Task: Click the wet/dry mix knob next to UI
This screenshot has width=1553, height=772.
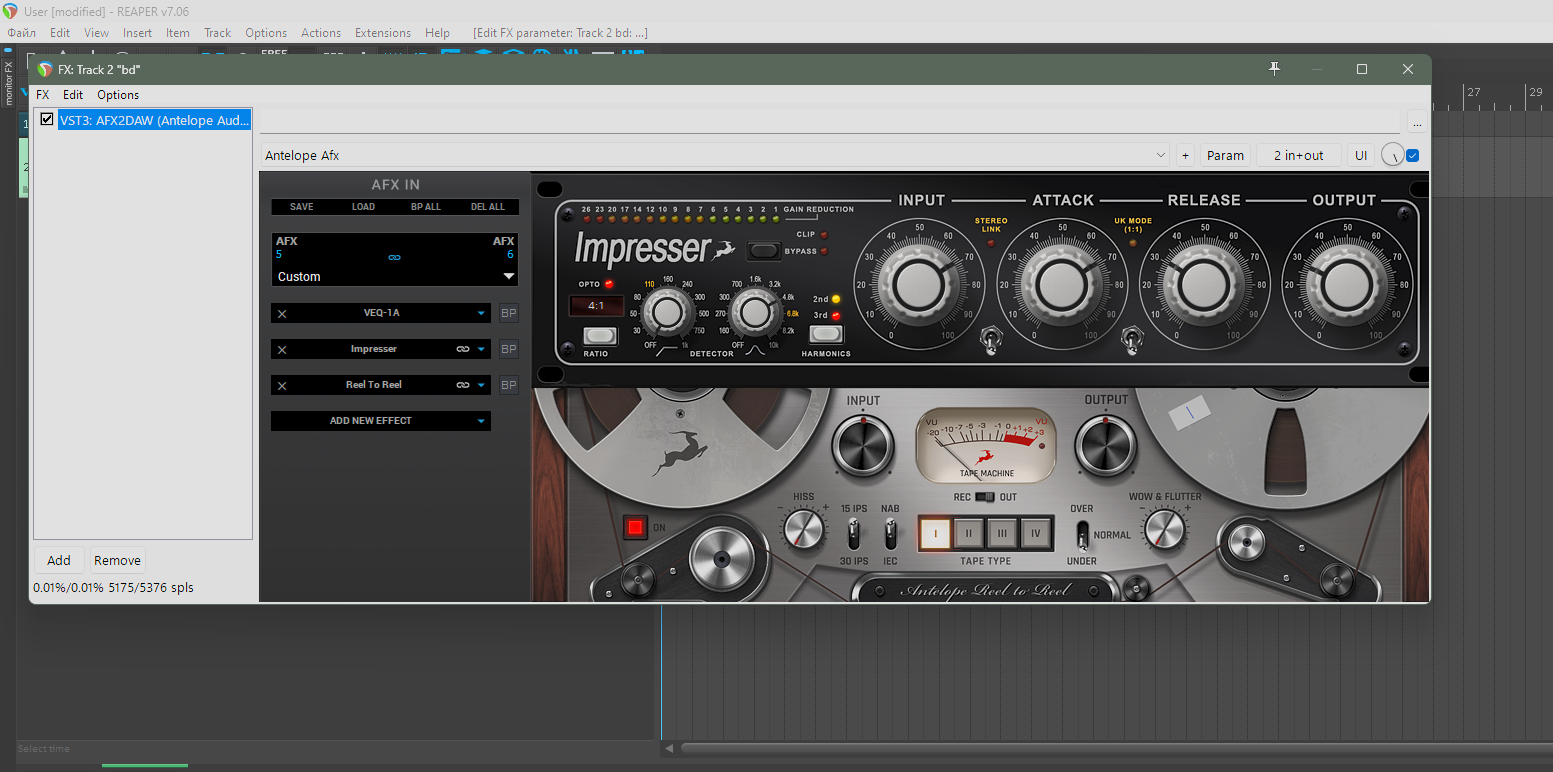Action: 1391,155
